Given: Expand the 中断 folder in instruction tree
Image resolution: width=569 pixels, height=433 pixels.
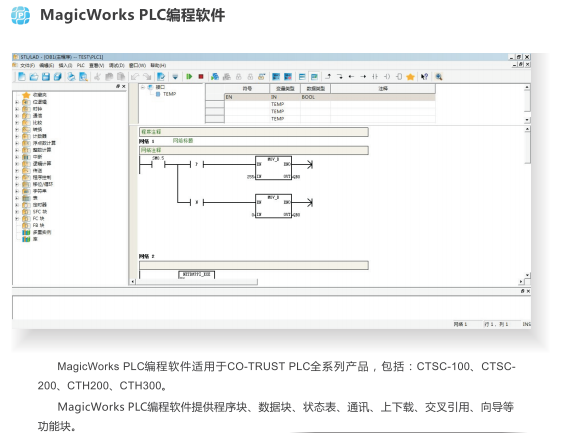Looking at the screenshot, I should point(17,157).
